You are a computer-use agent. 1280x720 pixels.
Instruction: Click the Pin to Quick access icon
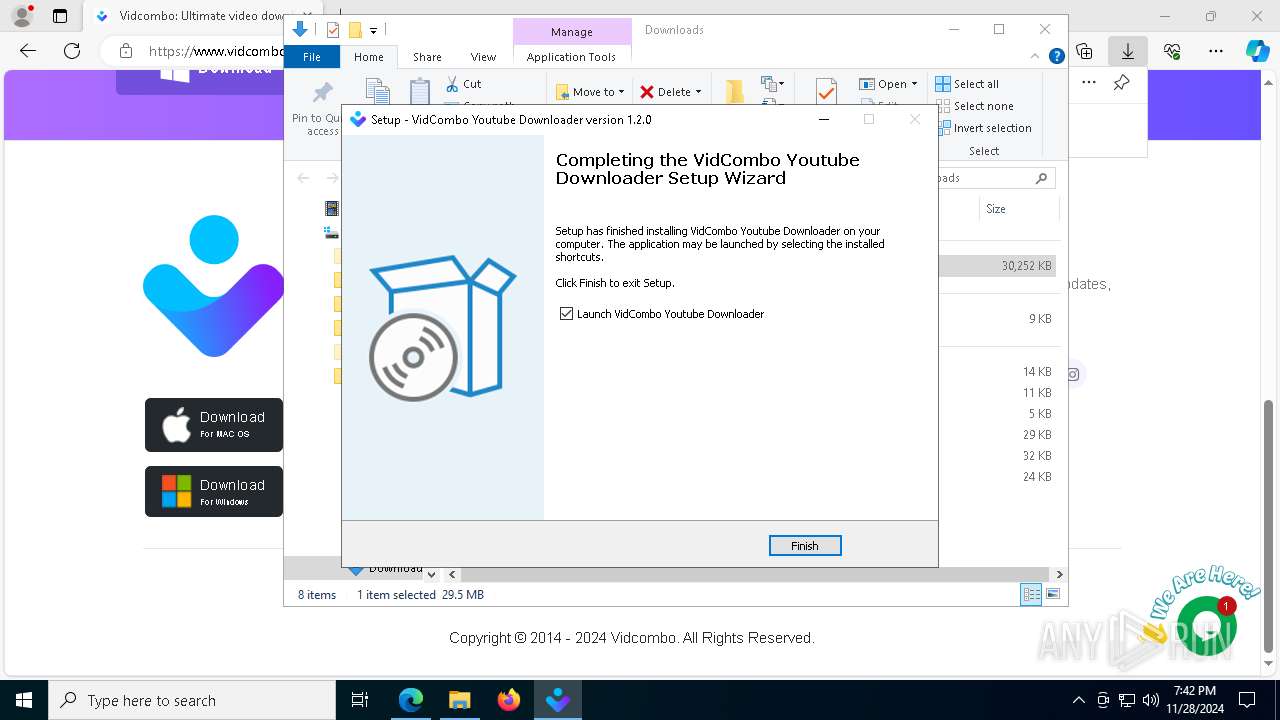322,93
